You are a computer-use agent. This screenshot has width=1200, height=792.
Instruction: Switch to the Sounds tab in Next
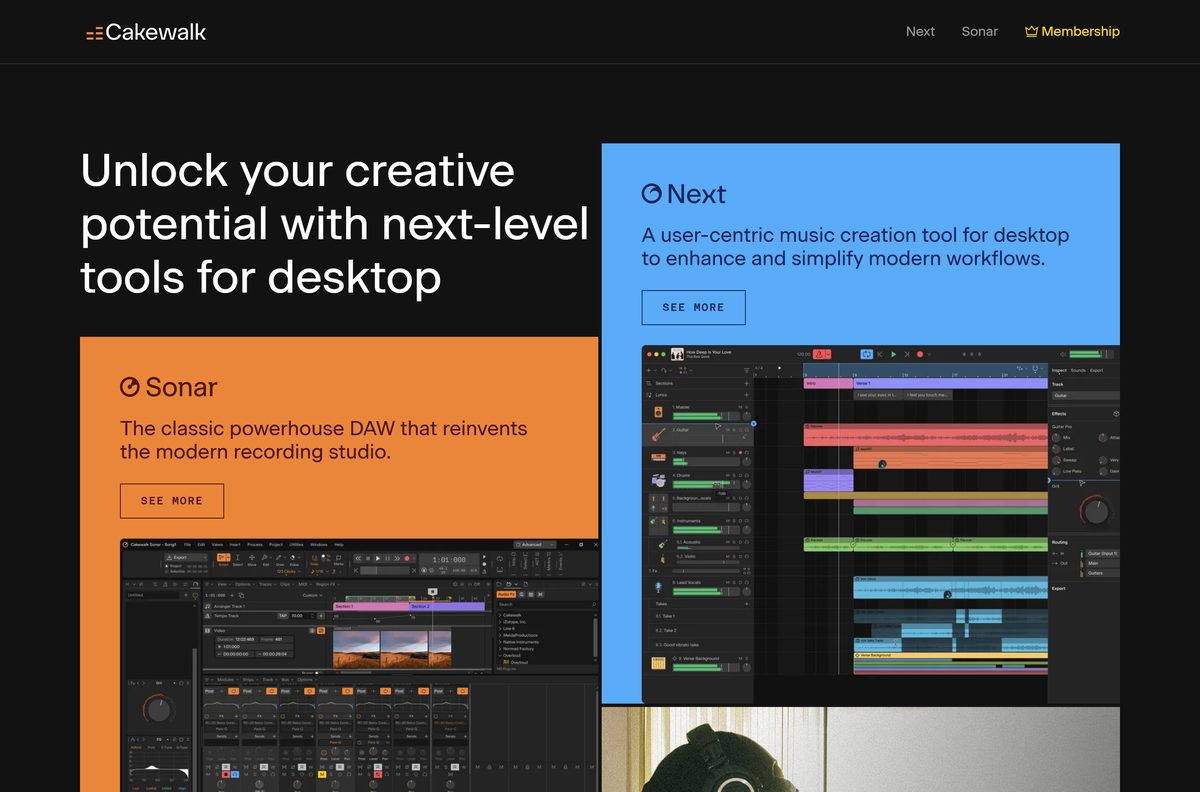(x=1078, y=370)
